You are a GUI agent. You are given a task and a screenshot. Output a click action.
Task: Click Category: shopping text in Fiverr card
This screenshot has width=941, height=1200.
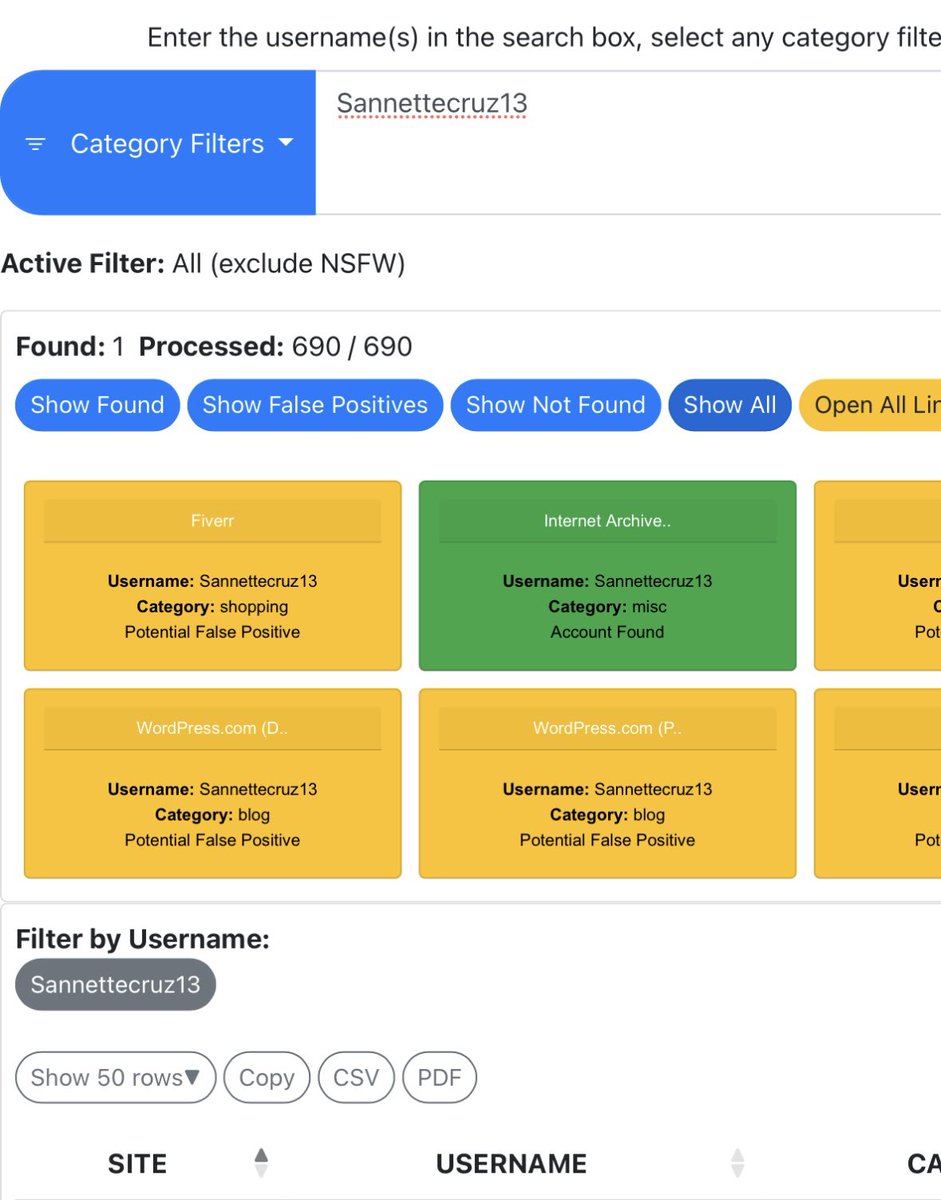[x=212, y=606]
